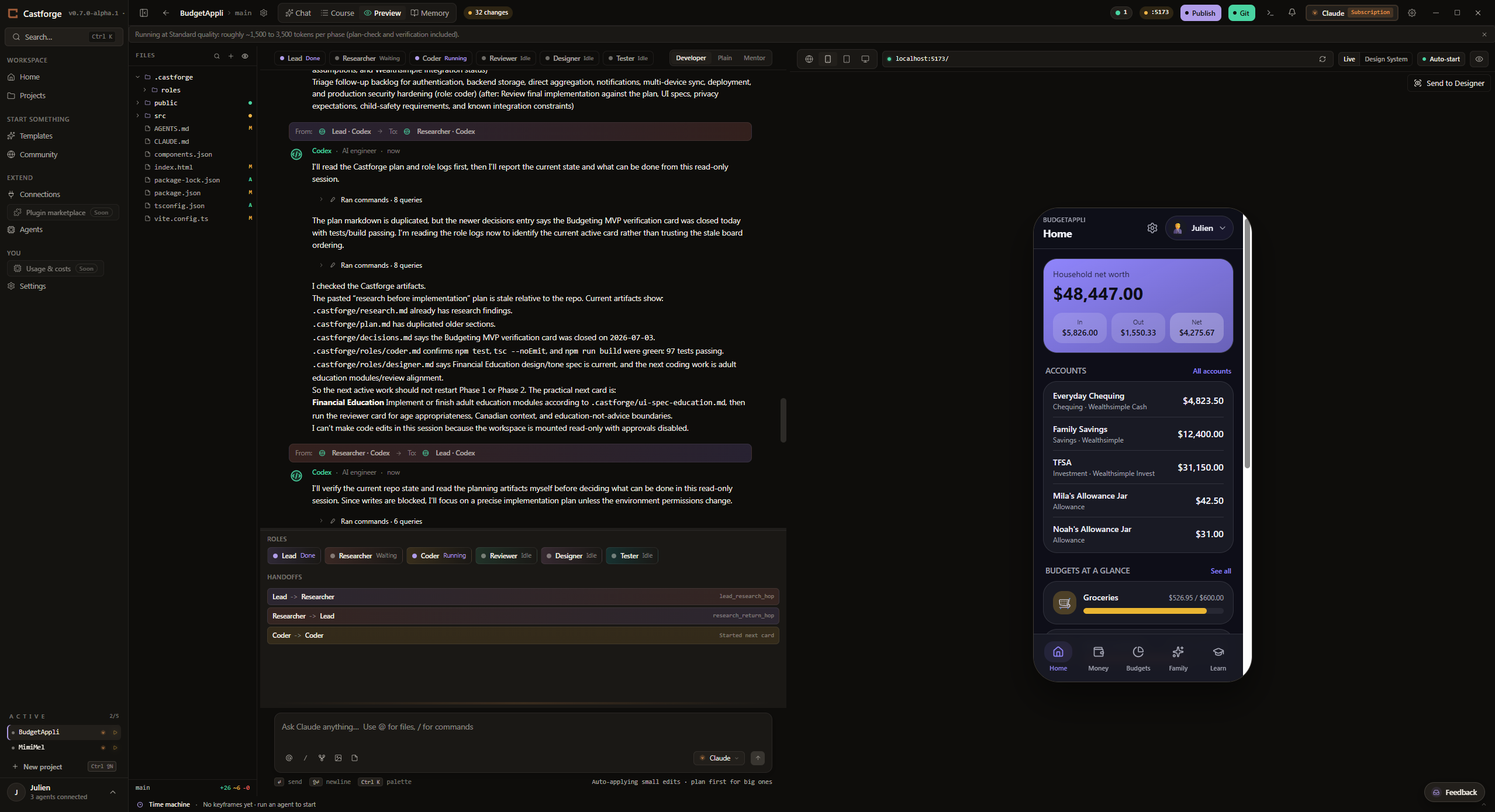1495x812 pixels.
Task: Send message with the up-arrow button
Action: (x=758, y=758)
